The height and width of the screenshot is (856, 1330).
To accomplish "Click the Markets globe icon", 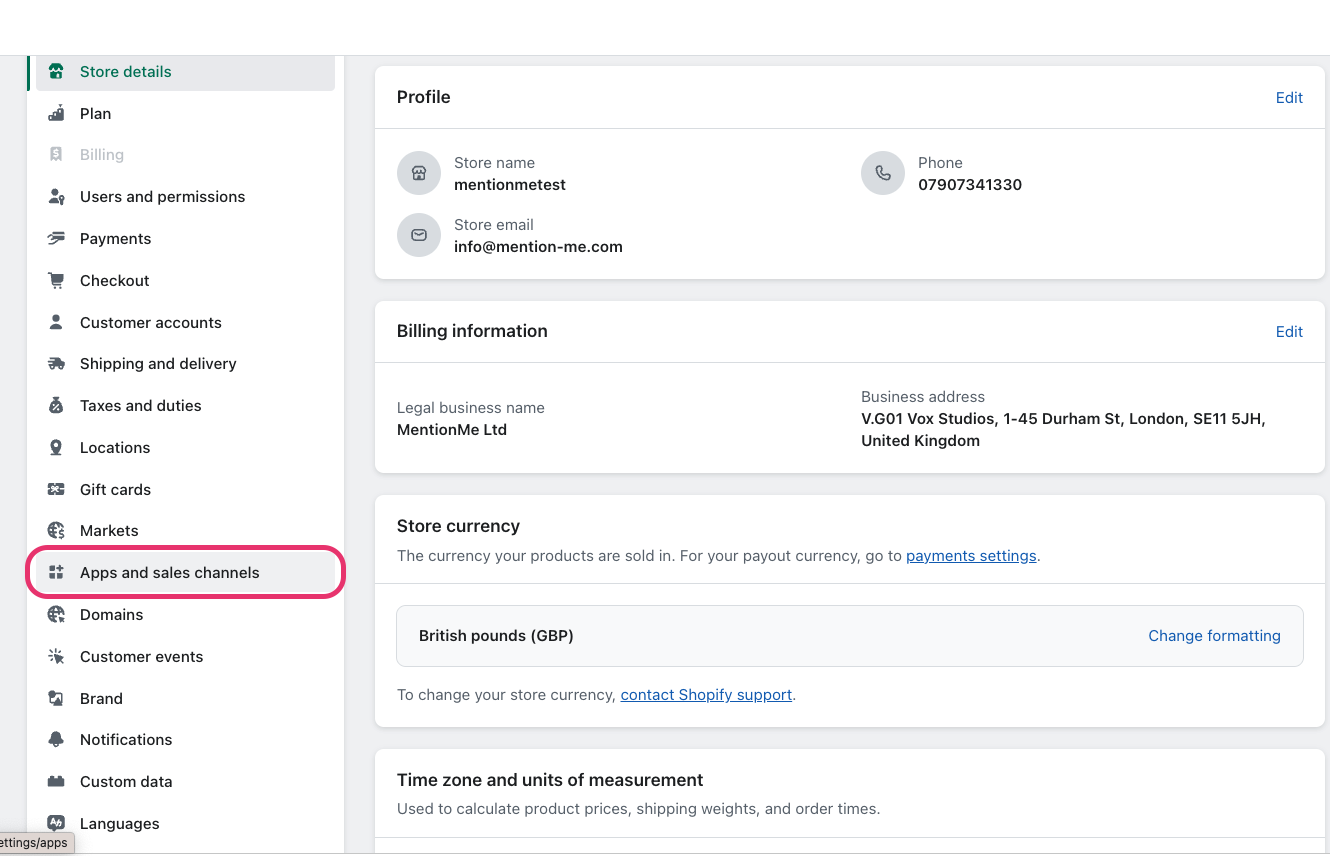I will (56, 531).
